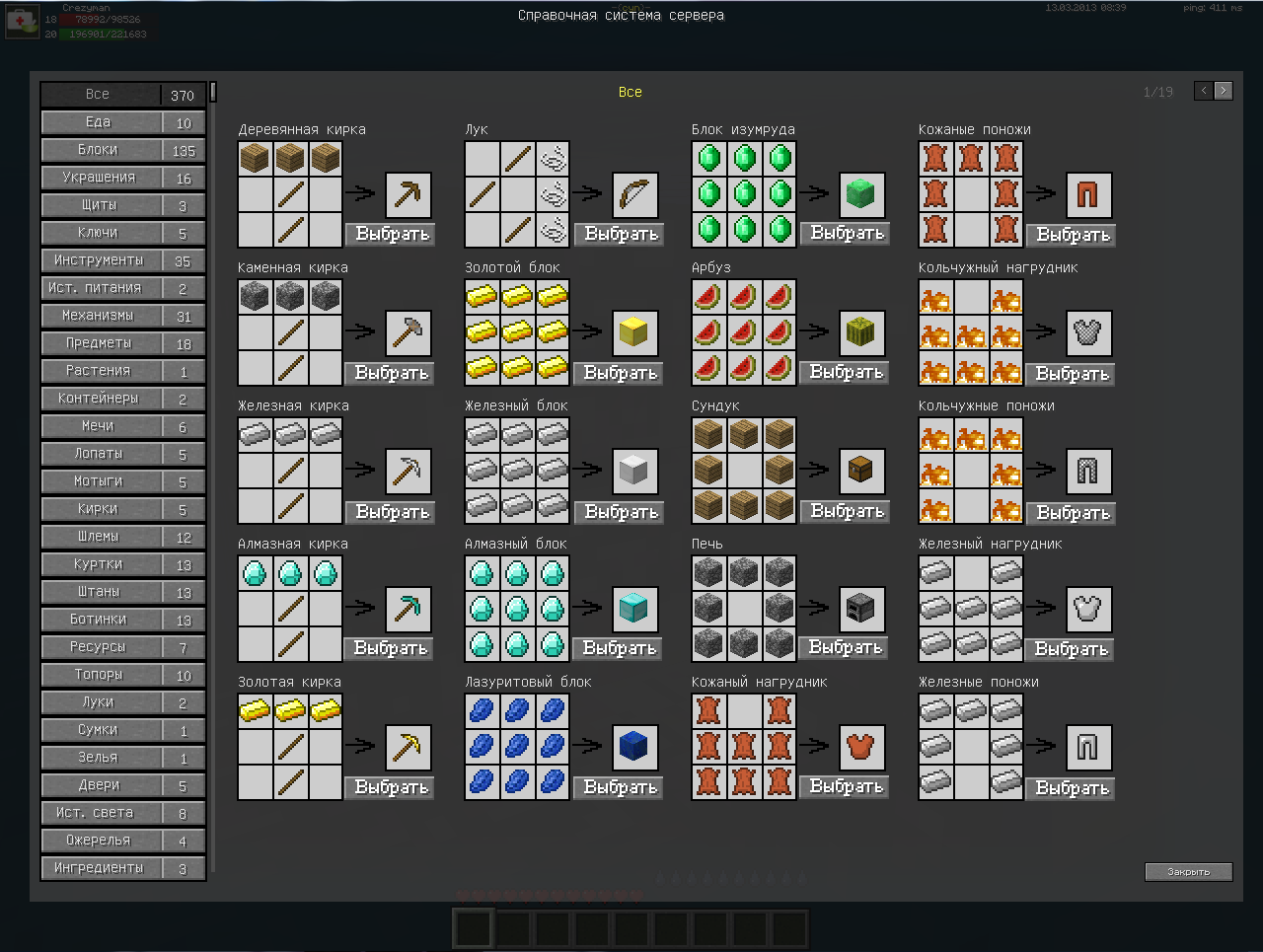Click the leather chestplate result icon
Screen dimensions: 1263x952
click(861, 748)
